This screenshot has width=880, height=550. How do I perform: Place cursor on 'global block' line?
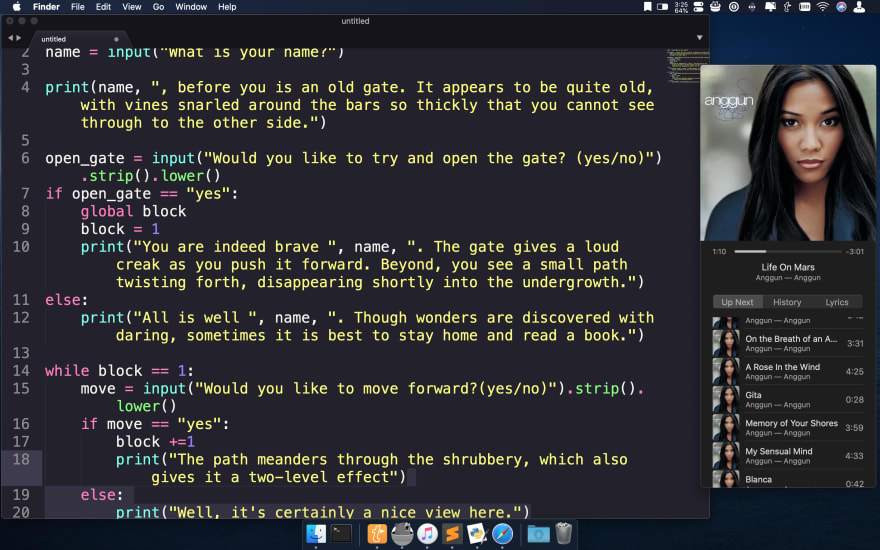pos(133,211)
